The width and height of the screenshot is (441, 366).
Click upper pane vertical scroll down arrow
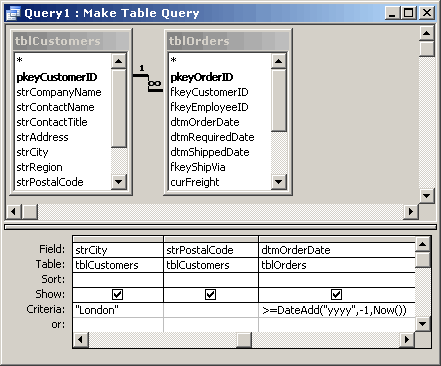(x=427, y=196)
